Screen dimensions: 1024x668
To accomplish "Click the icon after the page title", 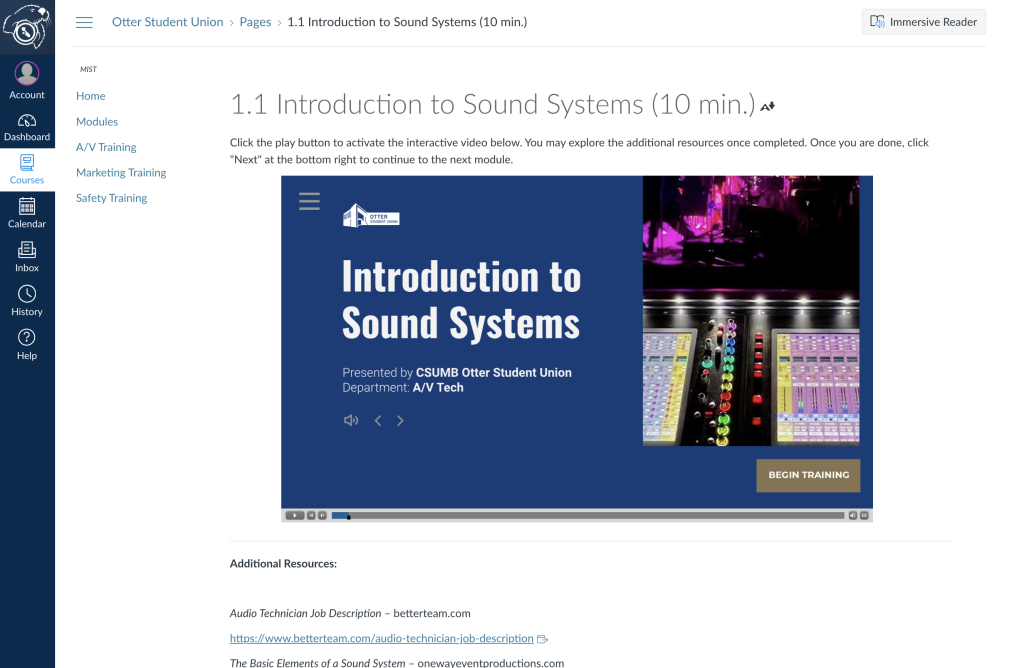I will pyautogui.click(x=767, y=106).
